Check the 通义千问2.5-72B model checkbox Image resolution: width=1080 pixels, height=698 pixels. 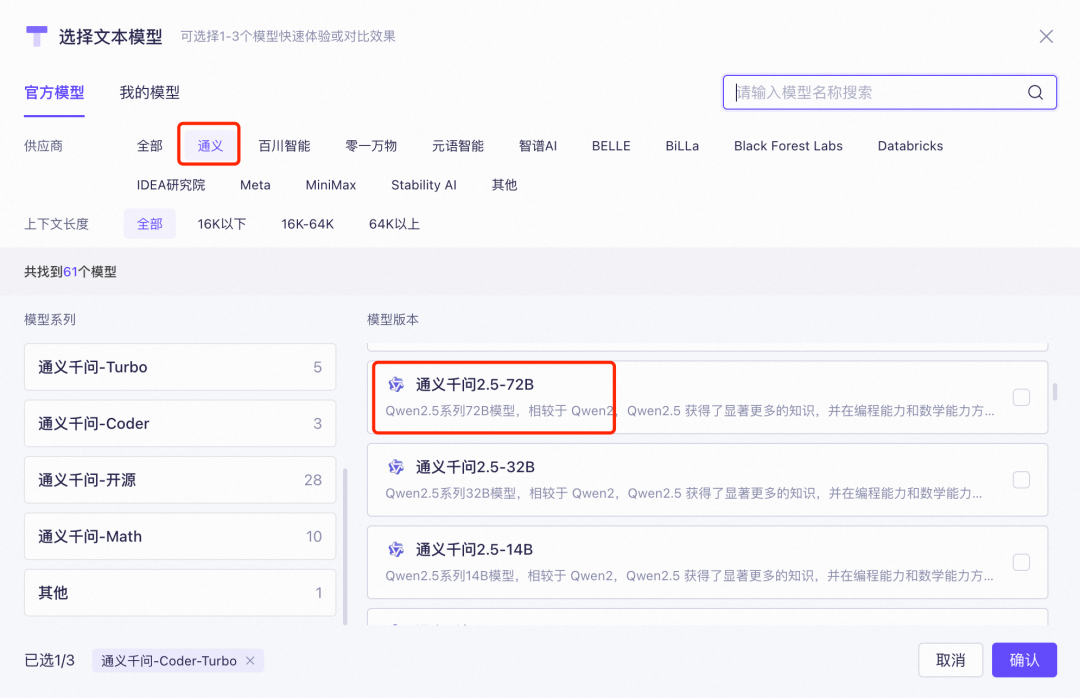pos(1021,398)
